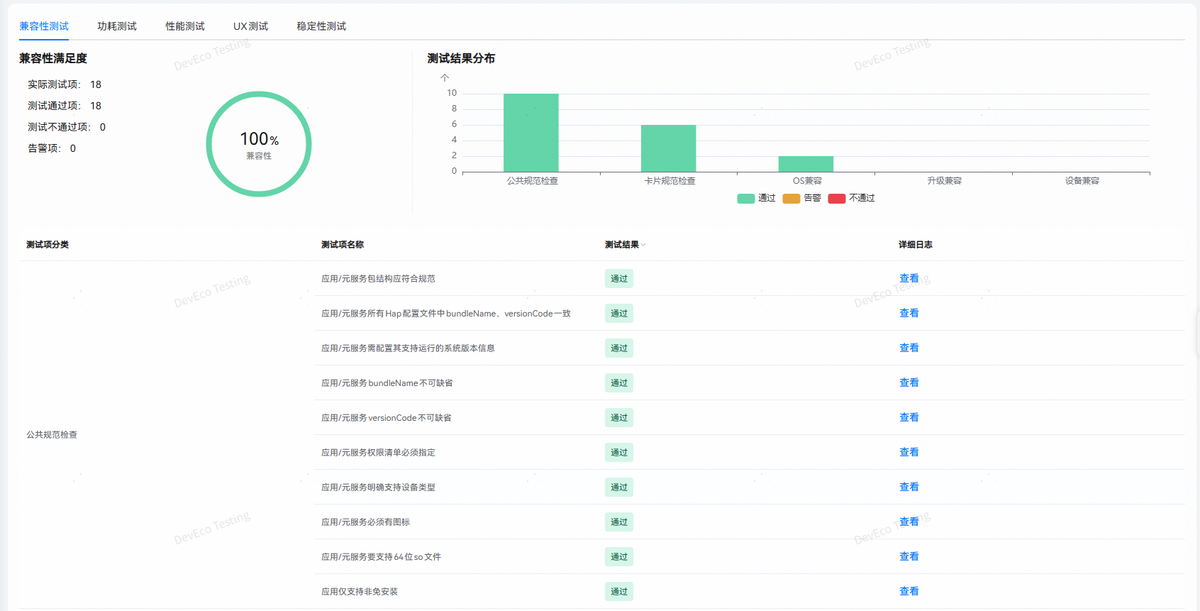The width and height of the screenshot is (1200, 611).
Task: Click the OS兼容 bar in chart
Action: point(806,164)
